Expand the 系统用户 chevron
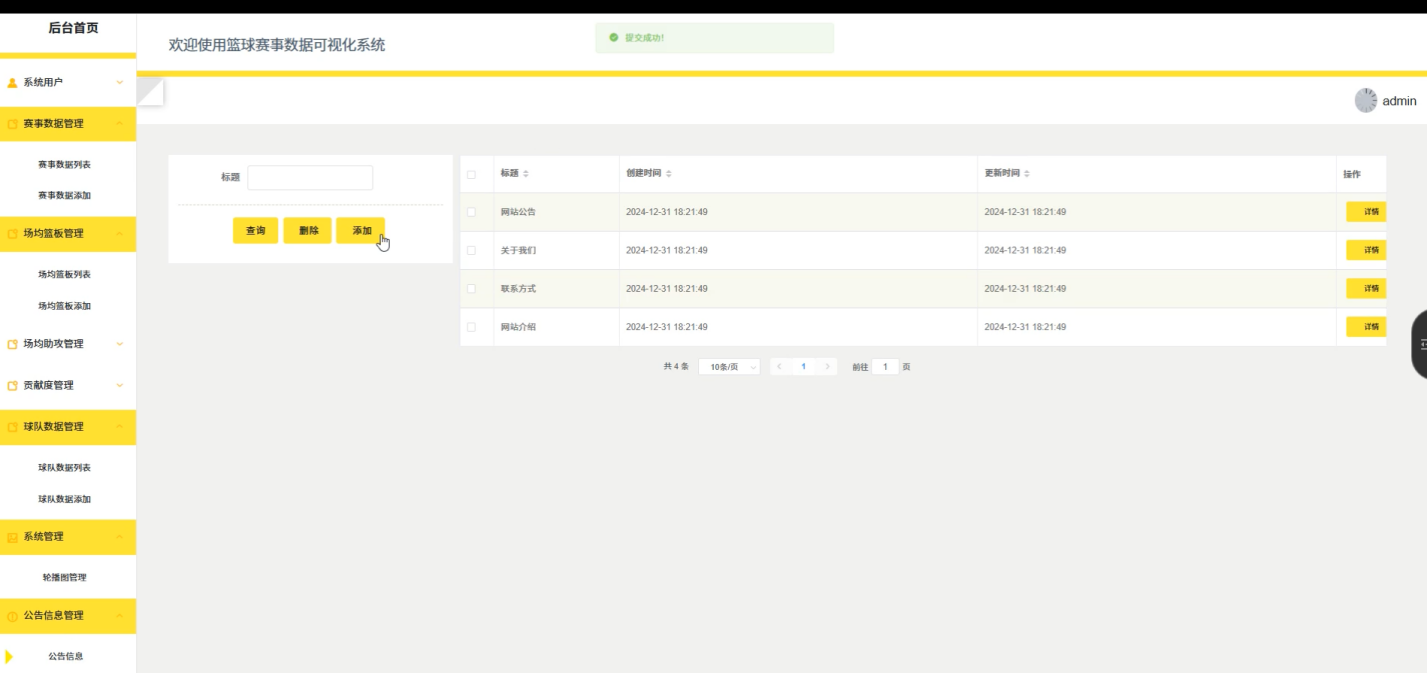This screenshot has height=673, width=1427. pos(120,82)
